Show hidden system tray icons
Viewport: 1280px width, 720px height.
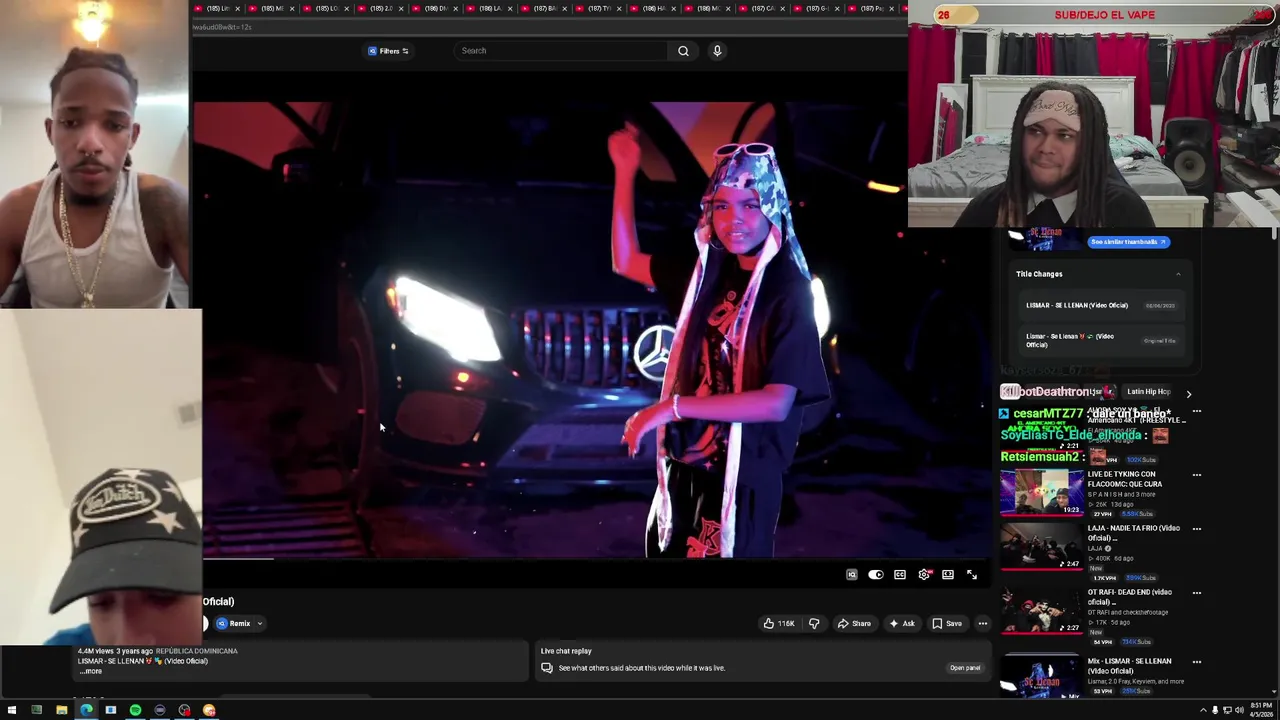1201,710
